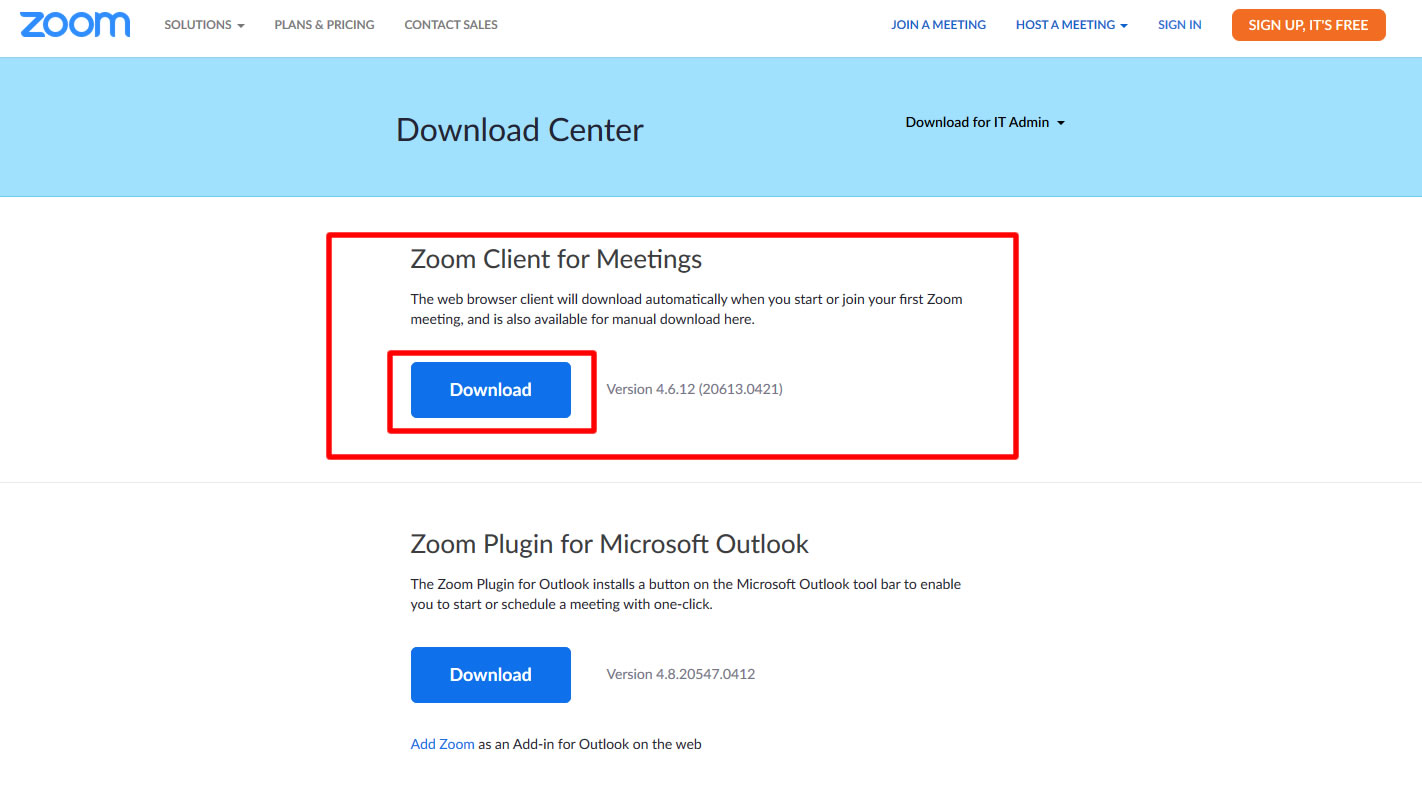Click the Zoom logo in header

click(x=75, y=25)
